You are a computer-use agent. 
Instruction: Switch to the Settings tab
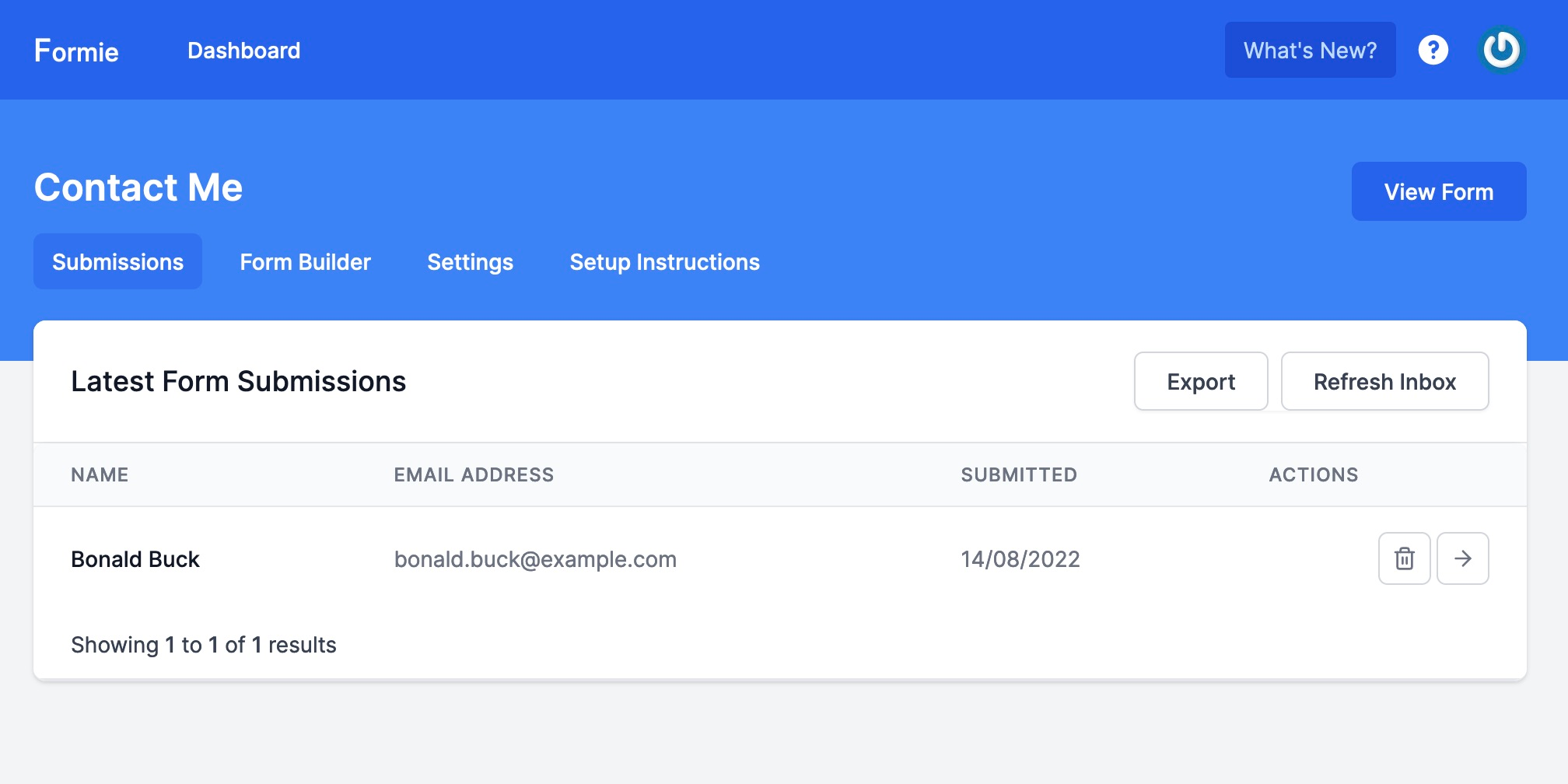click(x=470, y=261)
